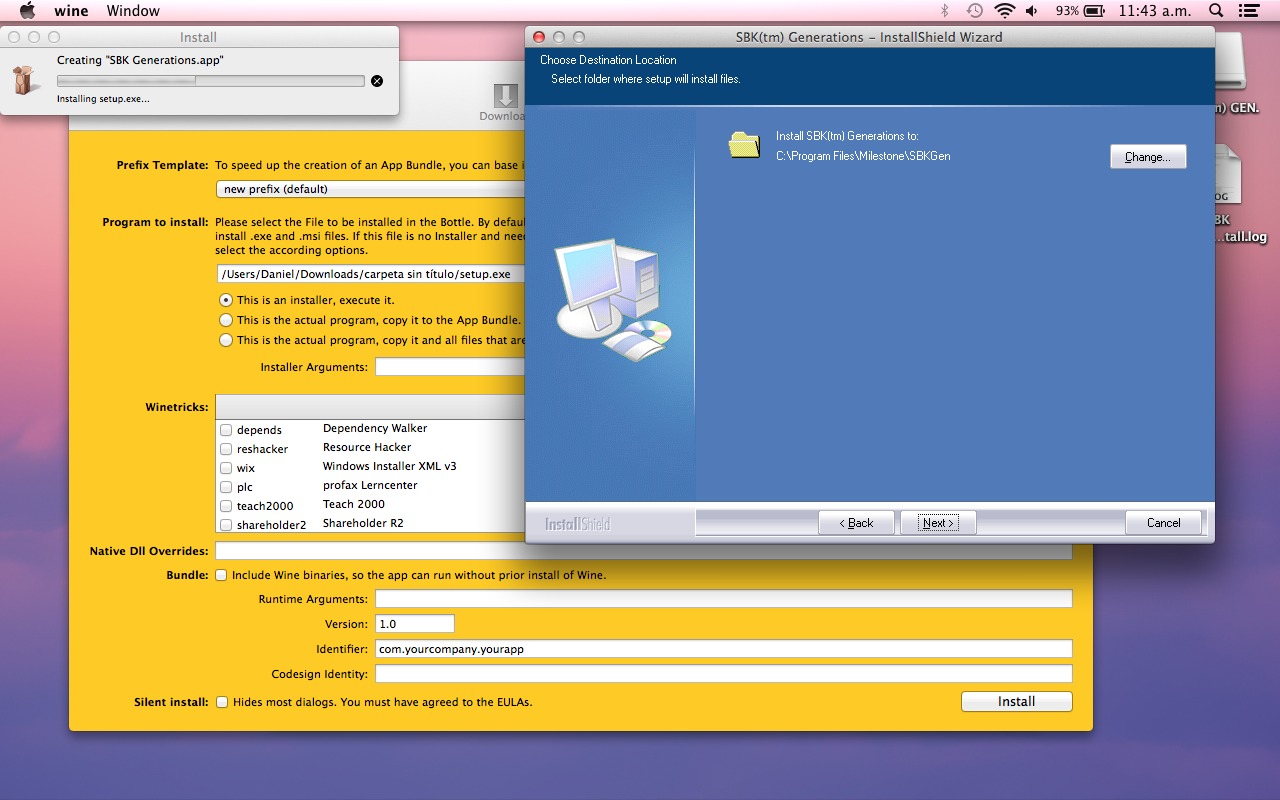Click the Download toolbar icon

(504, 103)
